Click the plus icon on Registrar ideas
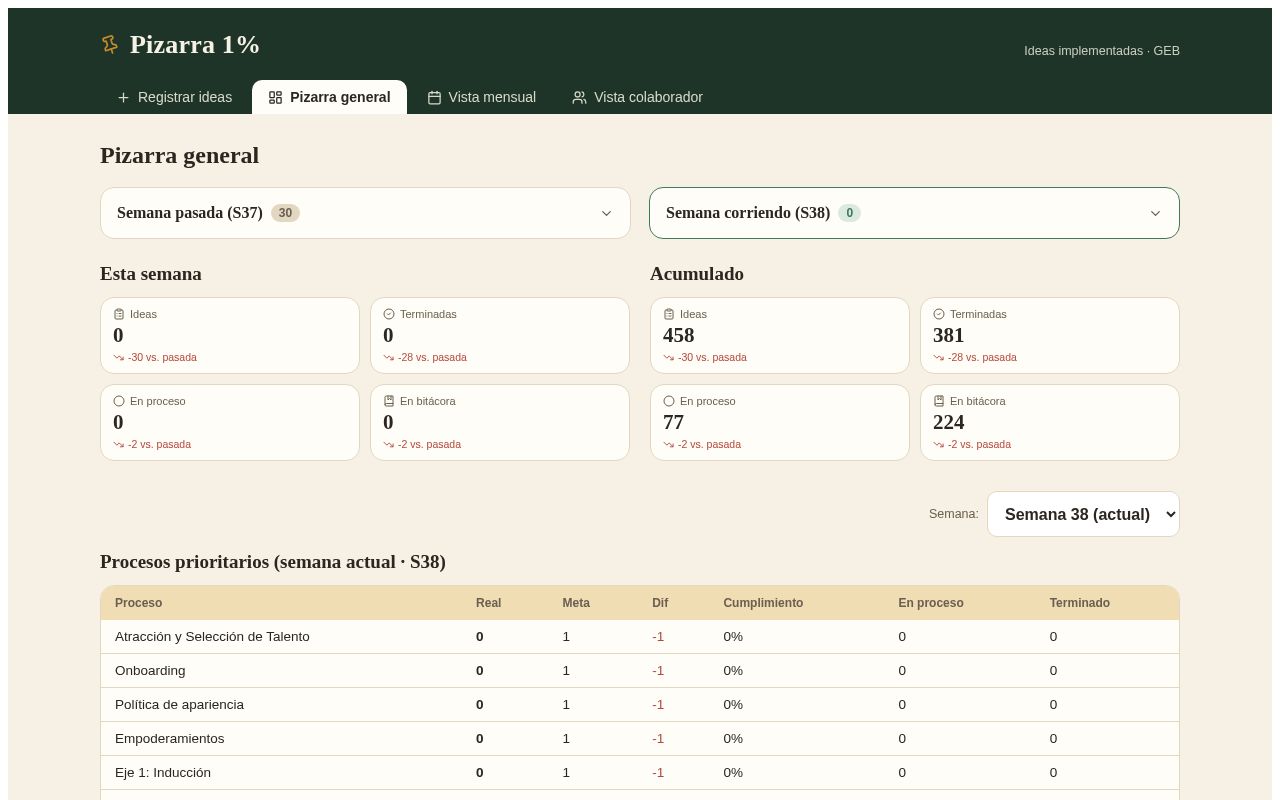The width and height of the screenshot is (1280, 800). [124, 97]
